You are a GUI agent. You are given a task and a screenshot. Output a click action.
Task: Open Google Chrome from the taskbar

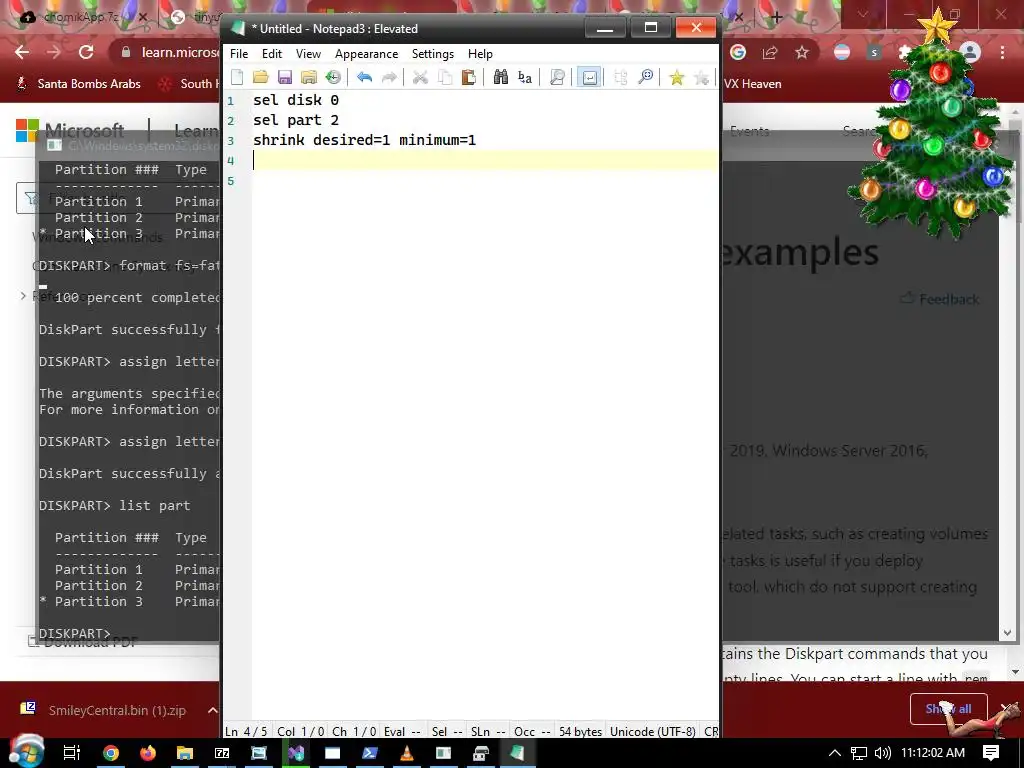[110, 753]
